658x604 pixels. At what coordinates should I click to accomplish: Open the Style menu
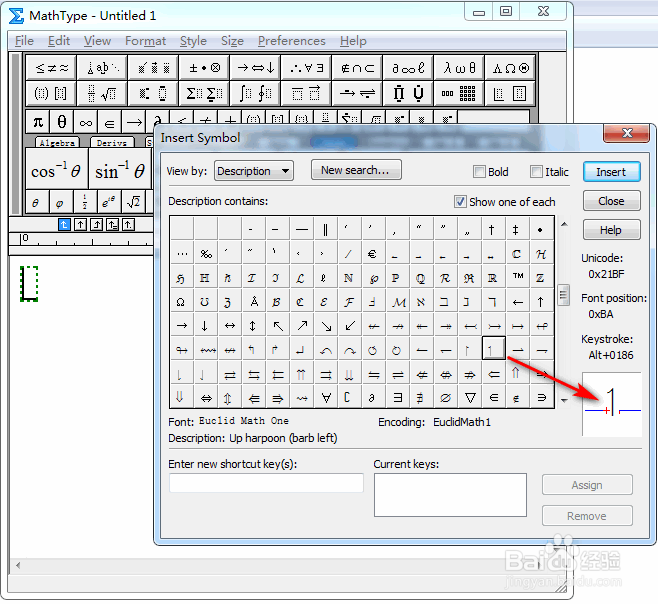[x=193, y=41]
